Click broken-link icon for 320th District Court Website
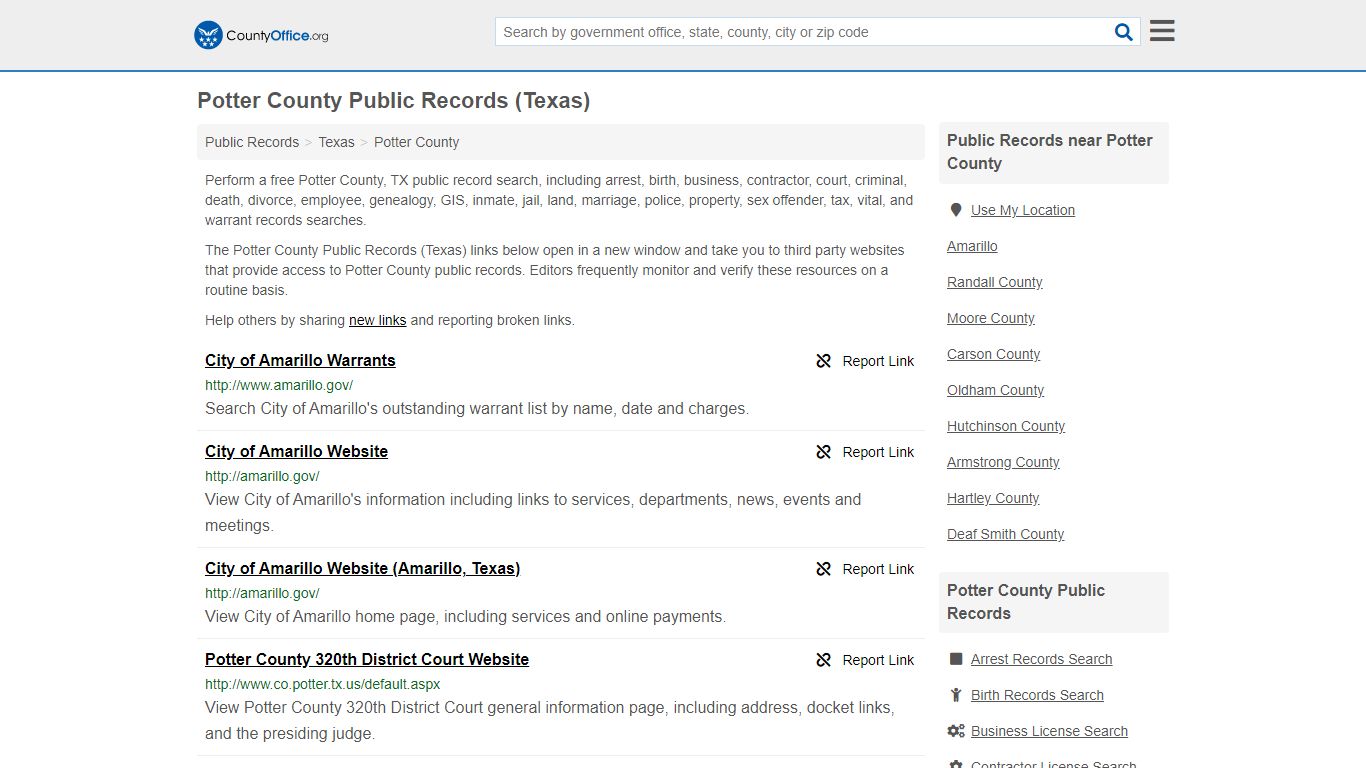Screen dimensions: 1366x768 point(823,660)
